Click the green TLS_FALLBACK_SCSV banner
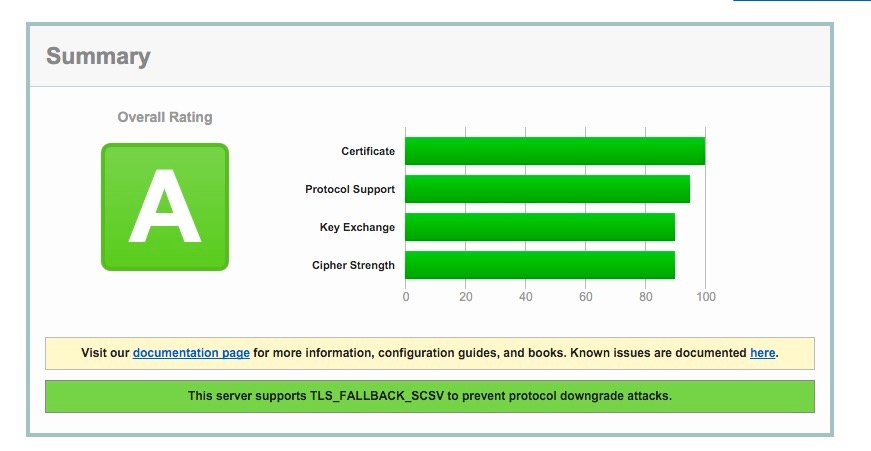This screenshot has width=871, height=451. [429, 396]
